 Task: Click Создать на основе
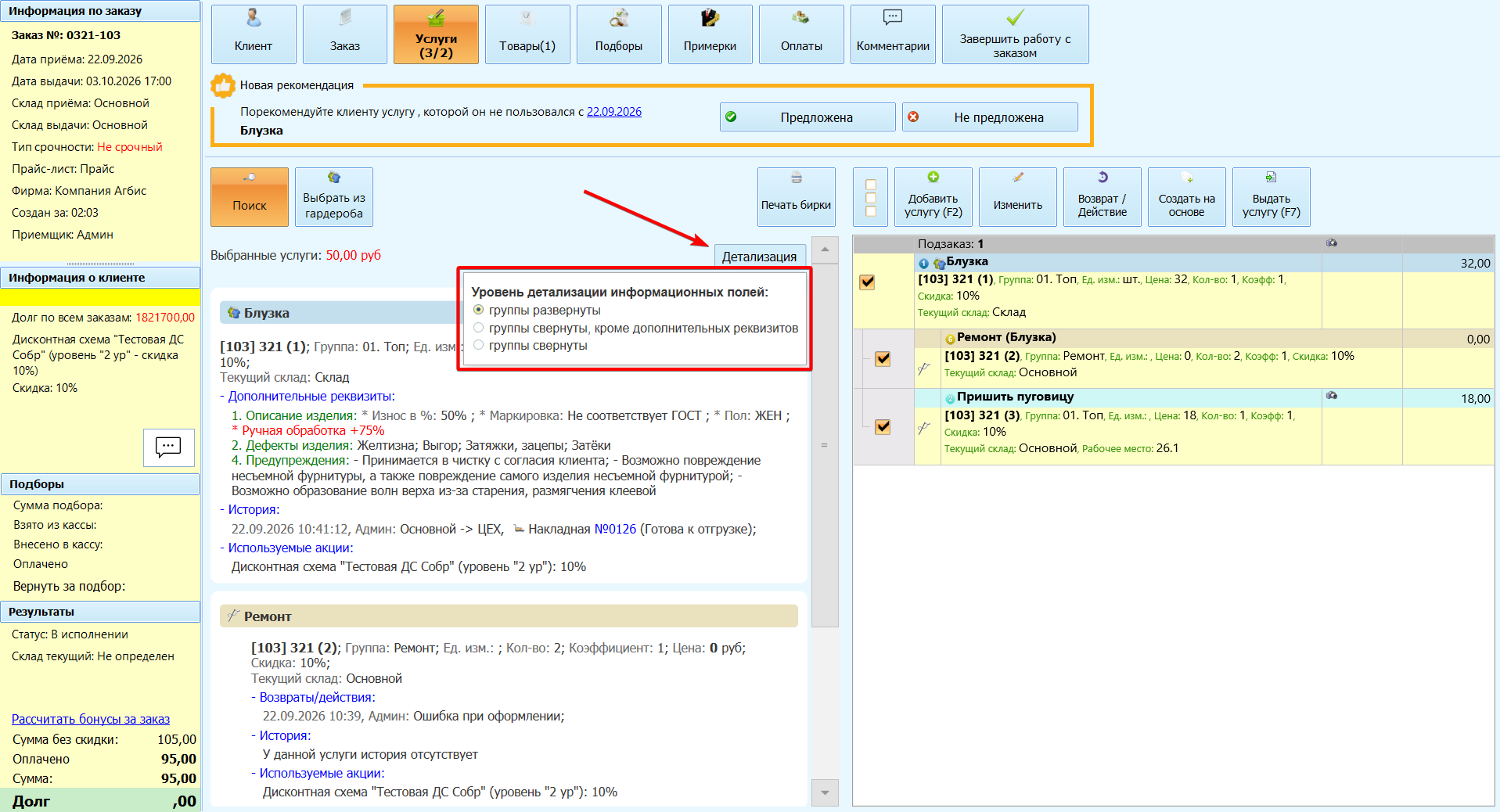coord(1187,197)
